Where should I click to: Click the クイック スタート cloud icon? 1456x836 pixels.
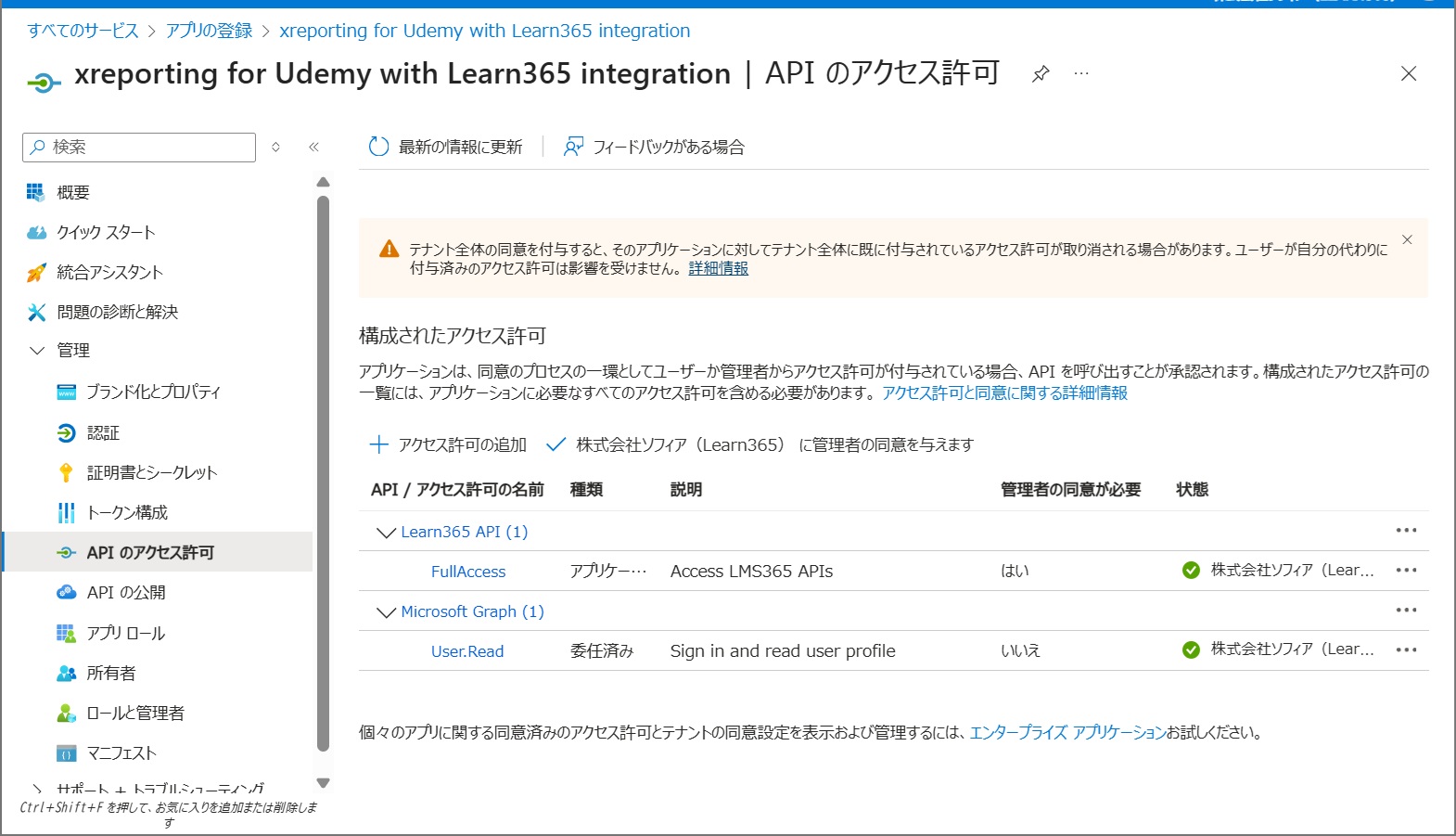pyautogui.click(x=36, y=232)
